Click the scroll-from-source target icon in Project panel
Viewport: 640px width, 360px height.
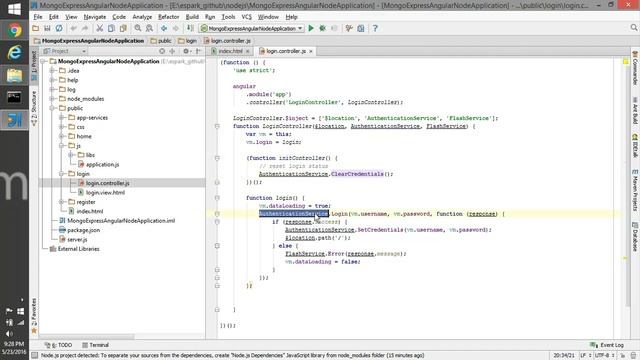(162, 51)
